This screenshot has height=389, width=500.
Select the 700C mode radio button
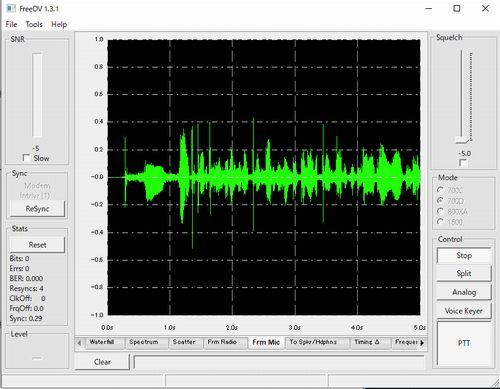[x=441, y=190]
